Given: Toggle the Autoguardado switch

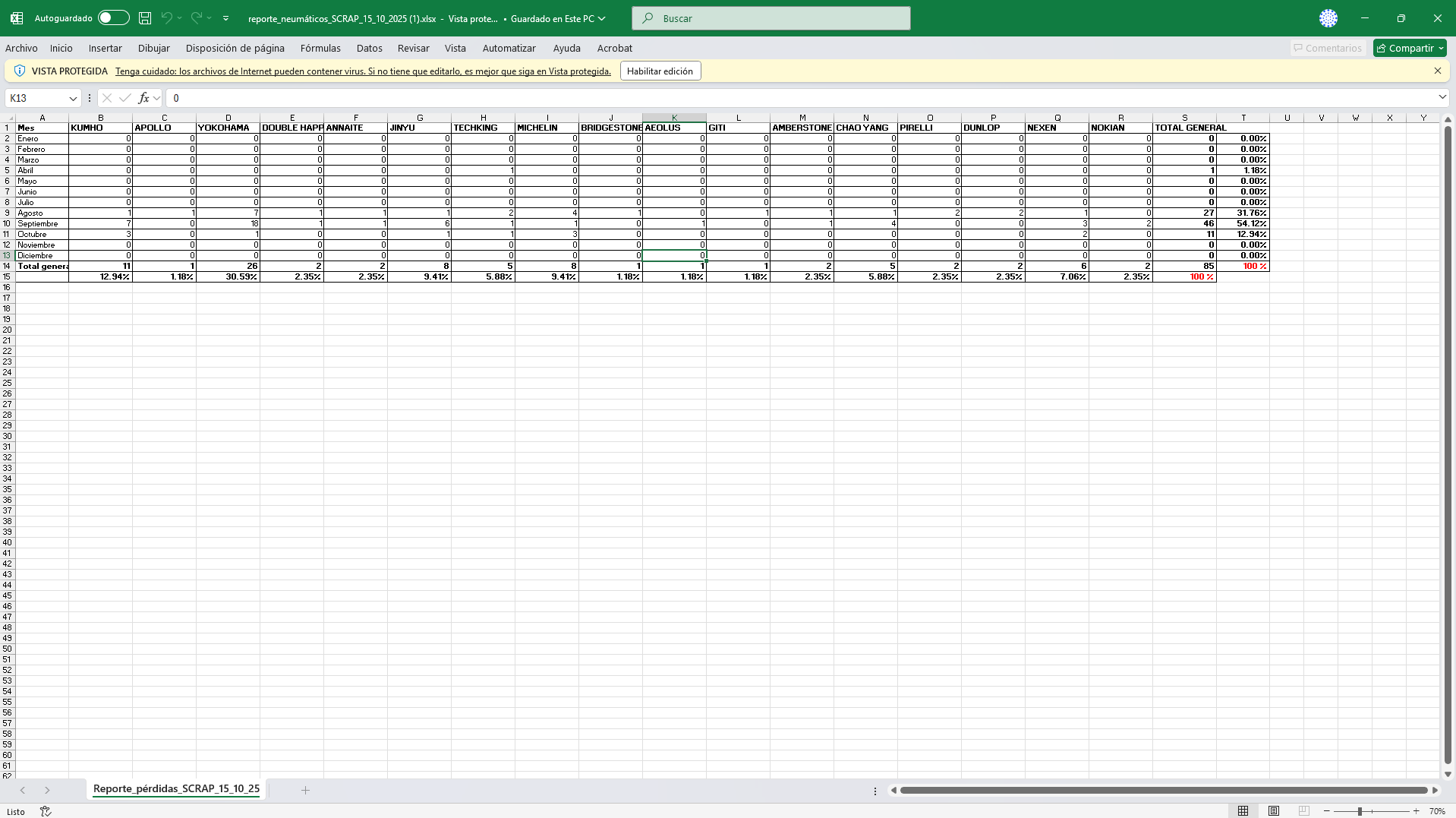Looking at the screenshot, I should click(113, 18).
